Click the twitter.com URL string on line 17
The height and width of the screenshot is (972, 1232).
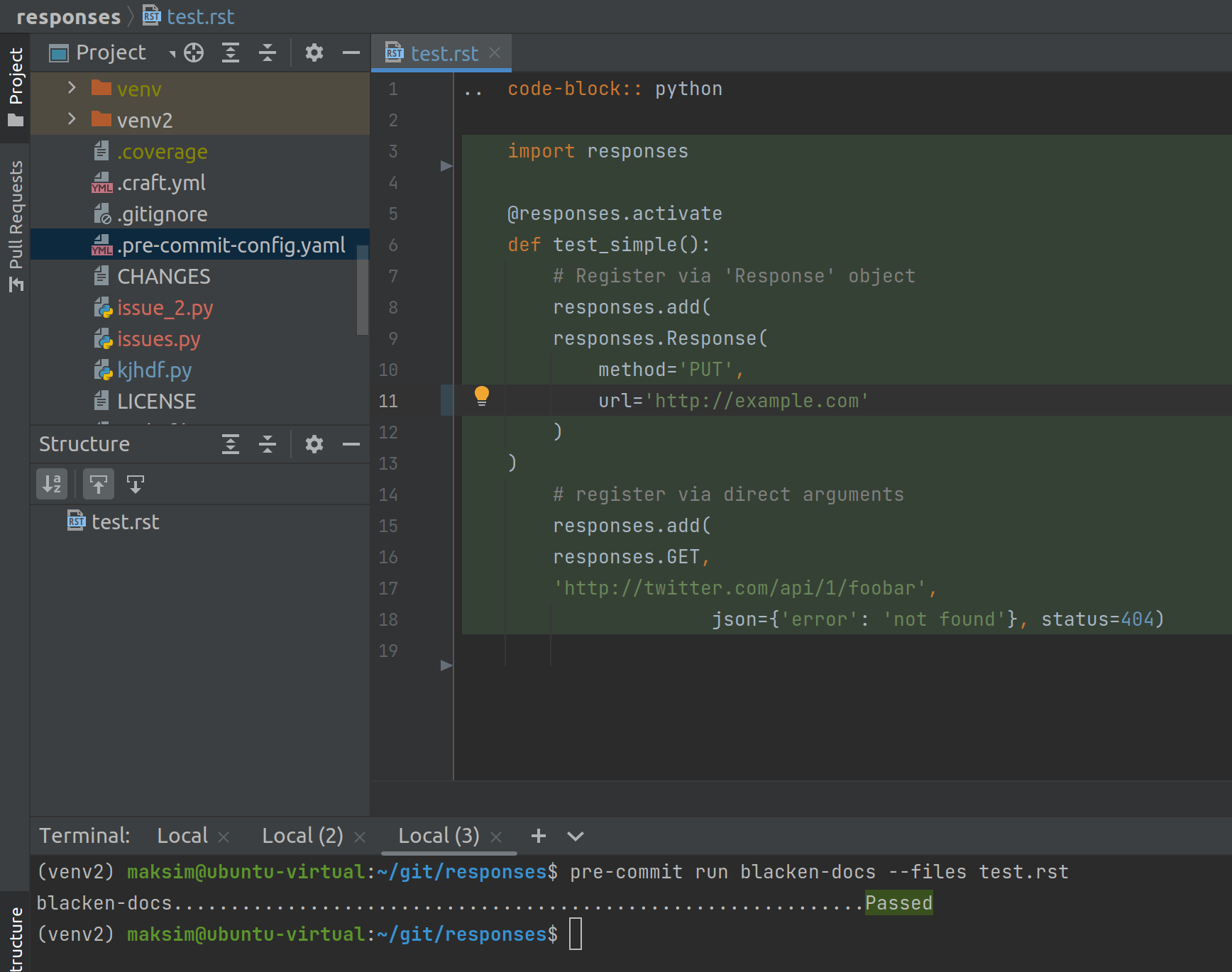(x=739, y=587)
